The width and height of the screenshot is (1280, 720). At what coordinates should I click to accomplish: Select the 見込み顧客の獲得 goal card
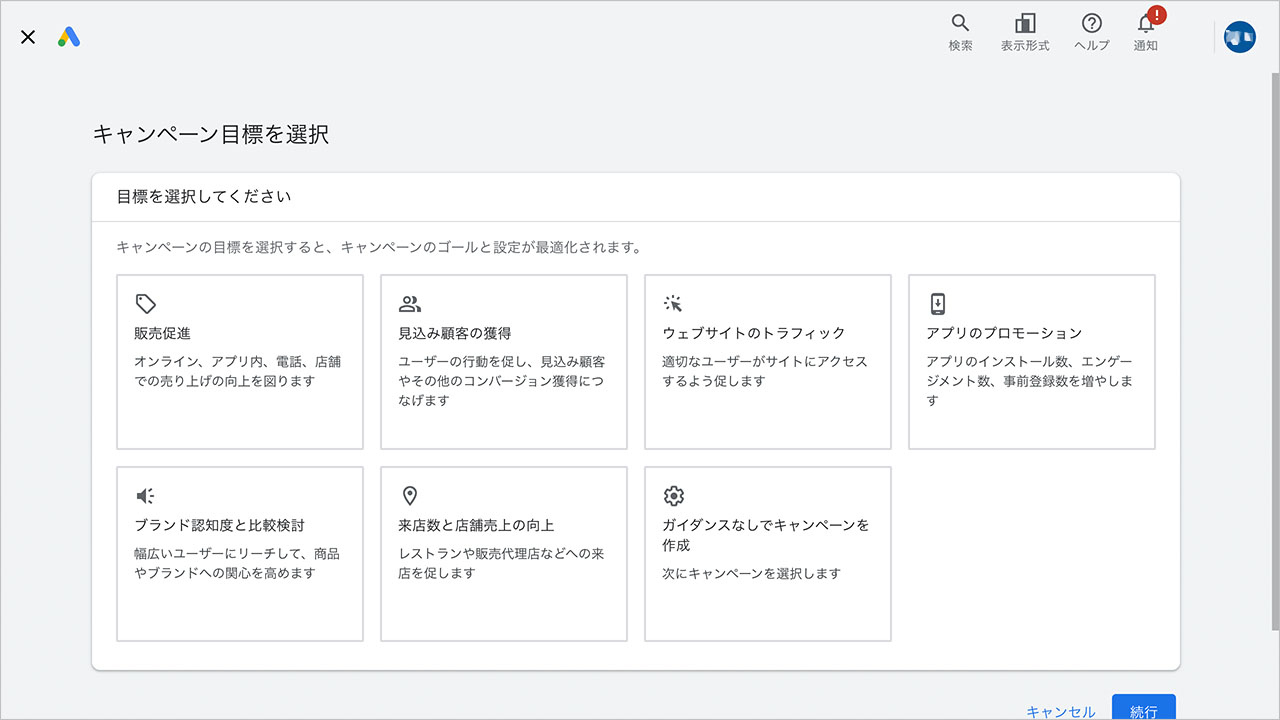tap(503, 362)
